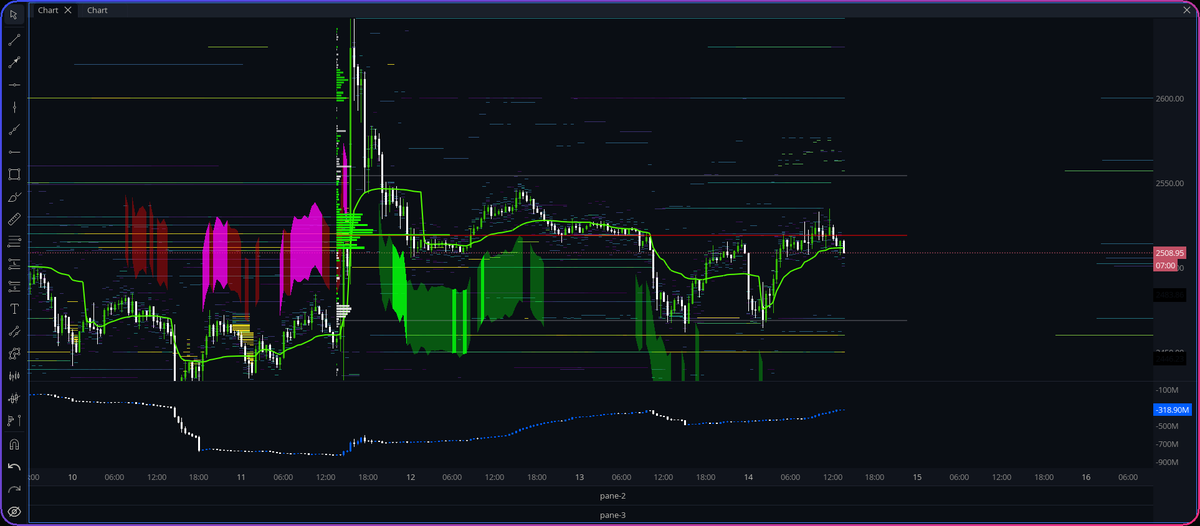Close the first Chart tab

[x=68, y=10]
